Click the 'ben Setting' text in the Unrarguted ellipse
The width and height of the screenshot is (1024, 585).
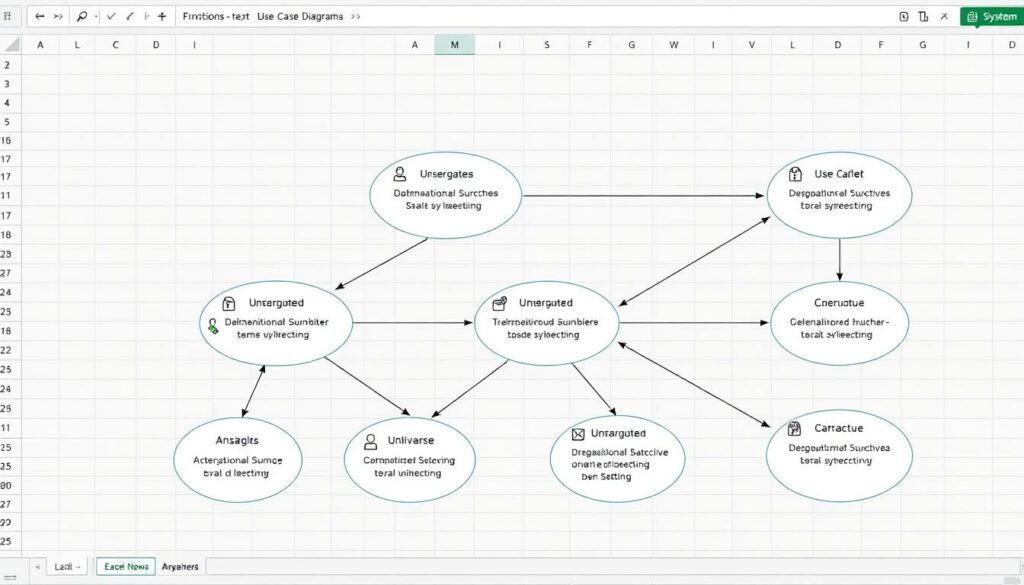click(x=606, y=477)
